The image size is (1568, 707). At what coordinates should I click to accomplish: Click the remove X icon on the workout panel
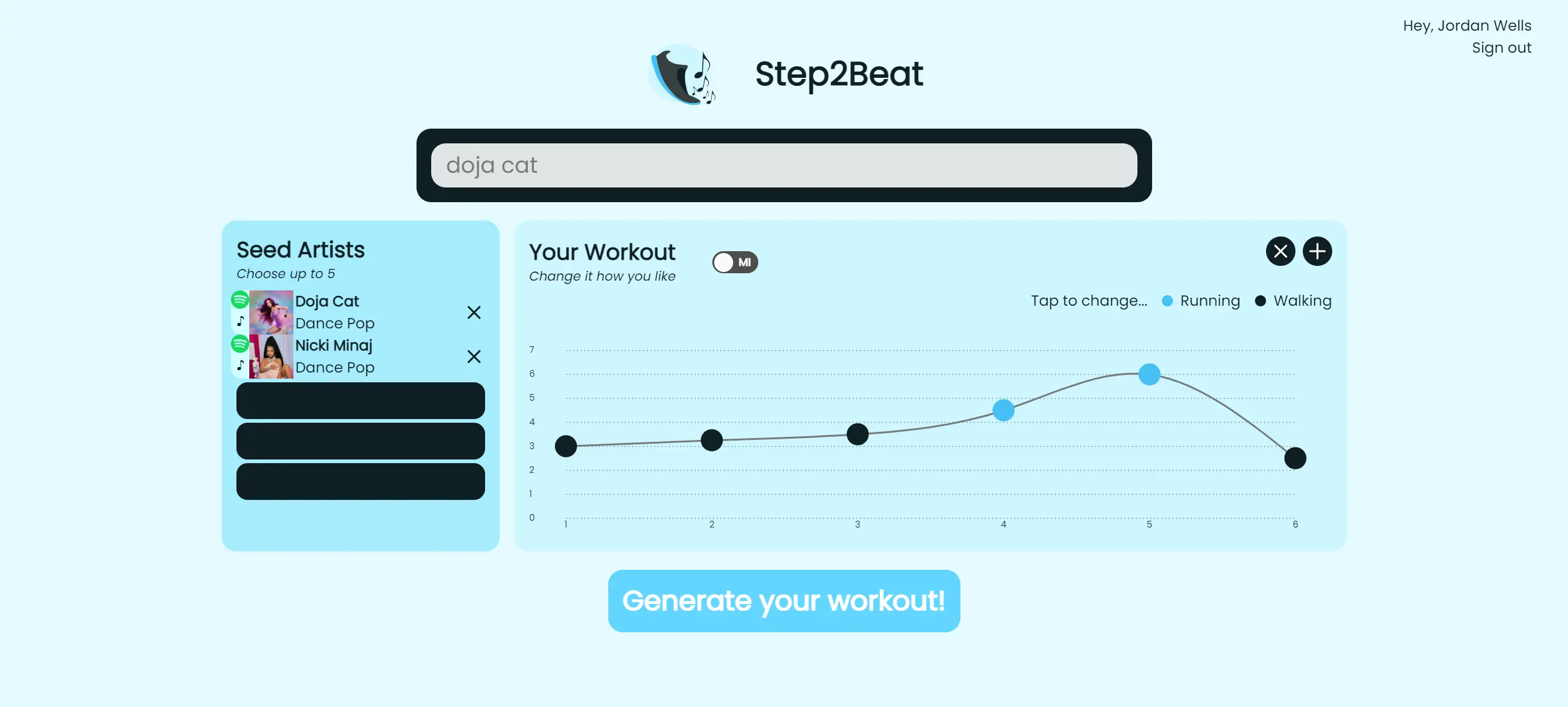click(x=1280, y=251)
